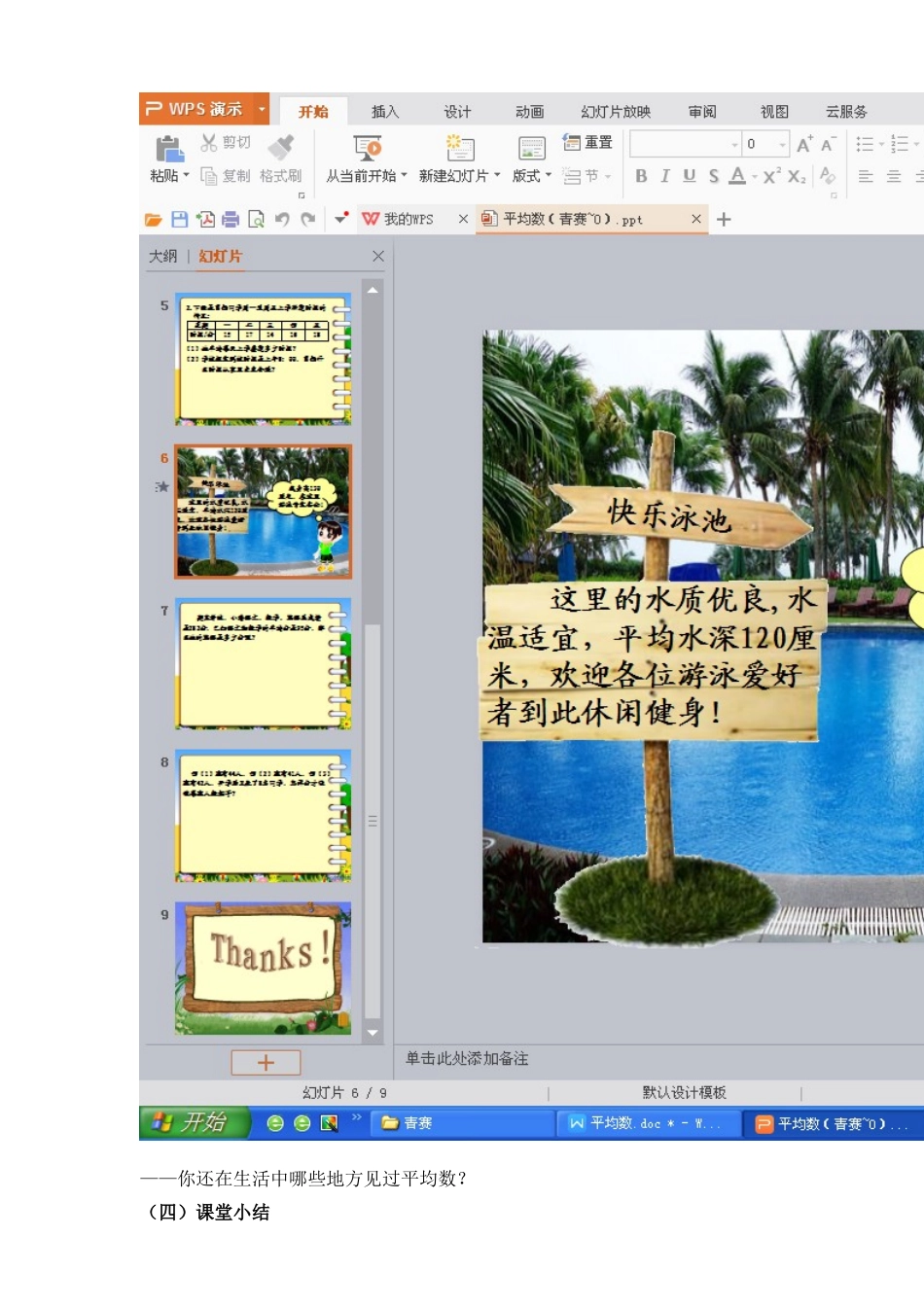Click the Copy (复制) icon
The image size is (924, 1307).
[x=209, y=176]
